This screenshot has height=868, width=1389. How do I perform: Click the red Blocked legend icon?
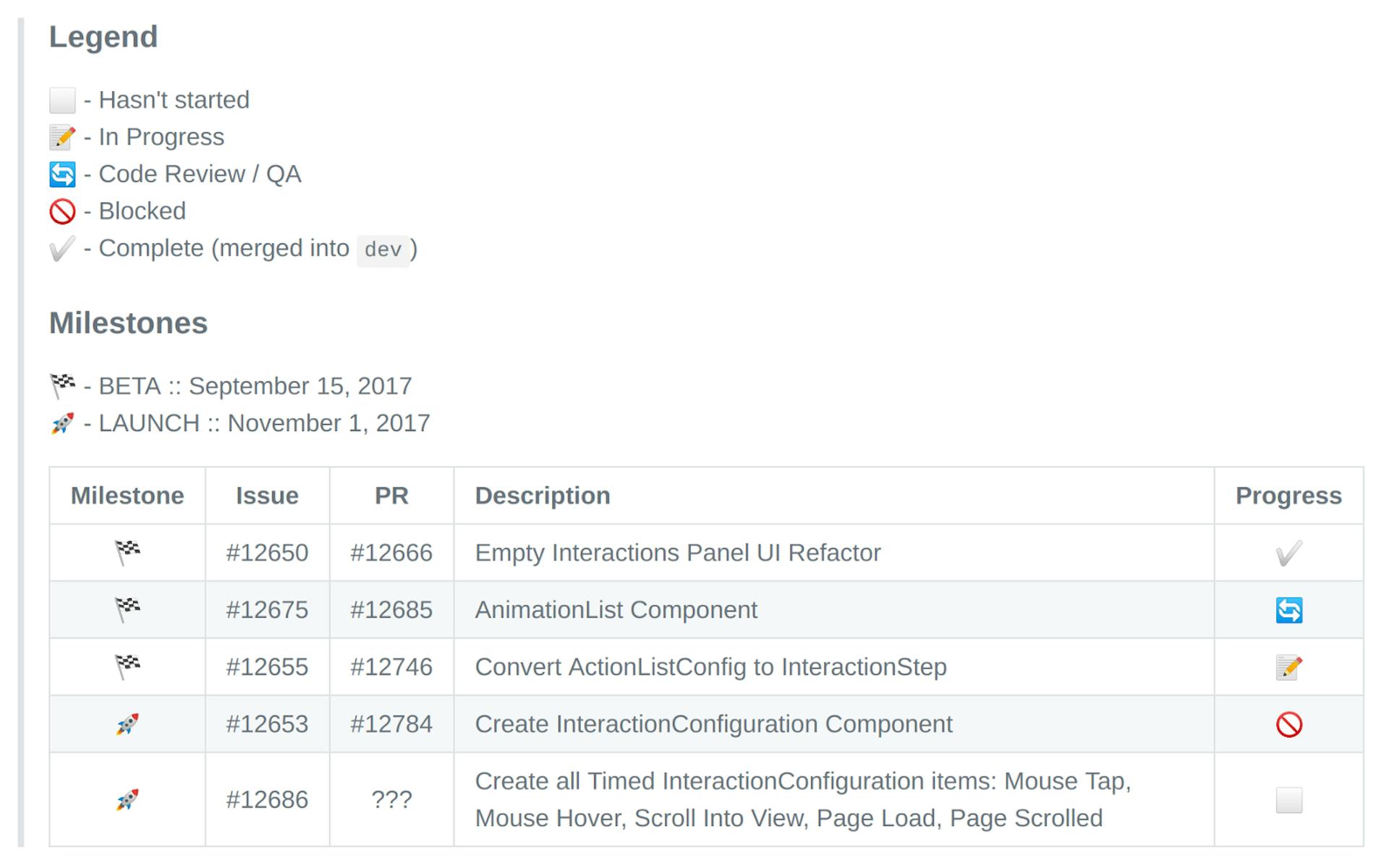pyautogui.click(x=62, y=211)
